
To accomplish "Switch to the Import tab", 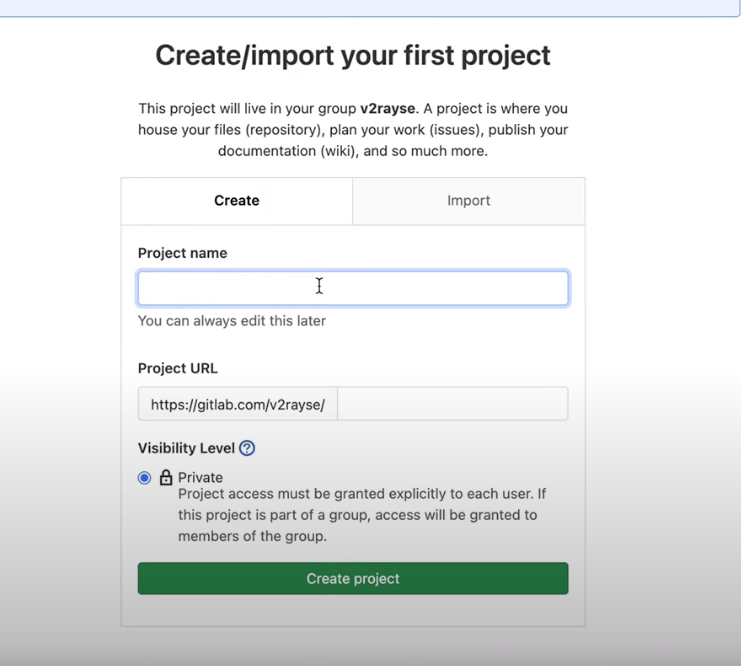I will [468, 201].
